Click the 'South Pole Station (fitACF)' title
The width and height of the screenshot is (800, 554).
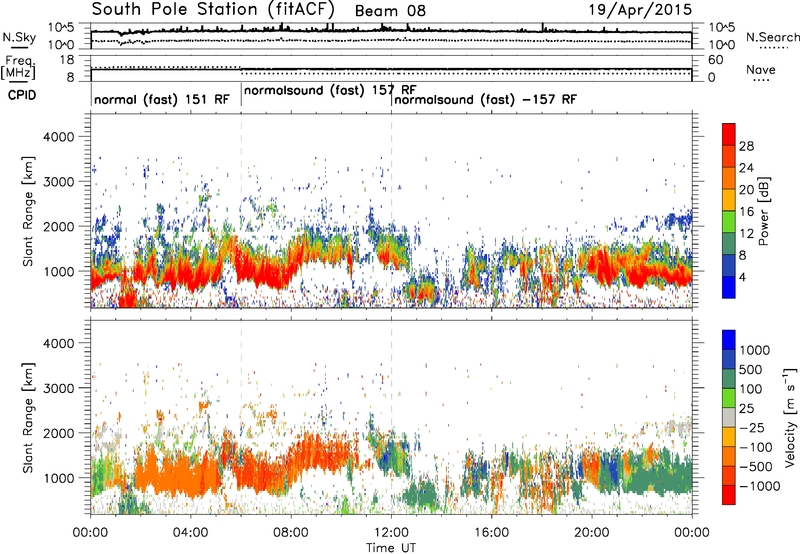point(214,9)
